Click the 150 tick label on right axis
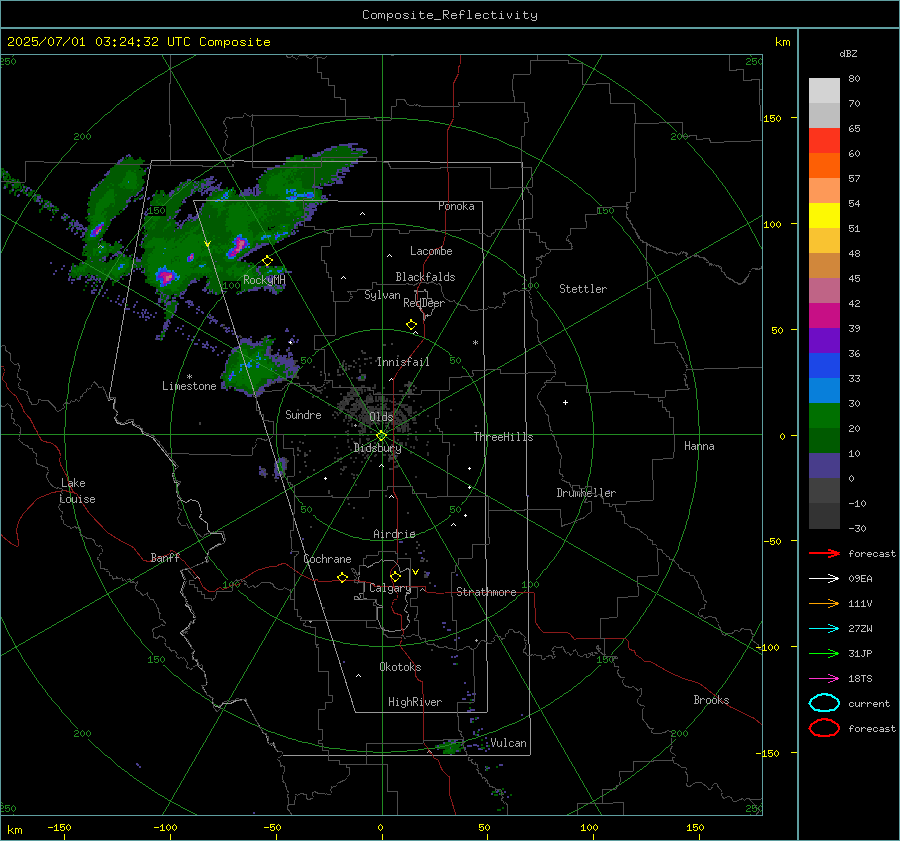The height and width of the screenshot is (841, 900). pos(772,118)
